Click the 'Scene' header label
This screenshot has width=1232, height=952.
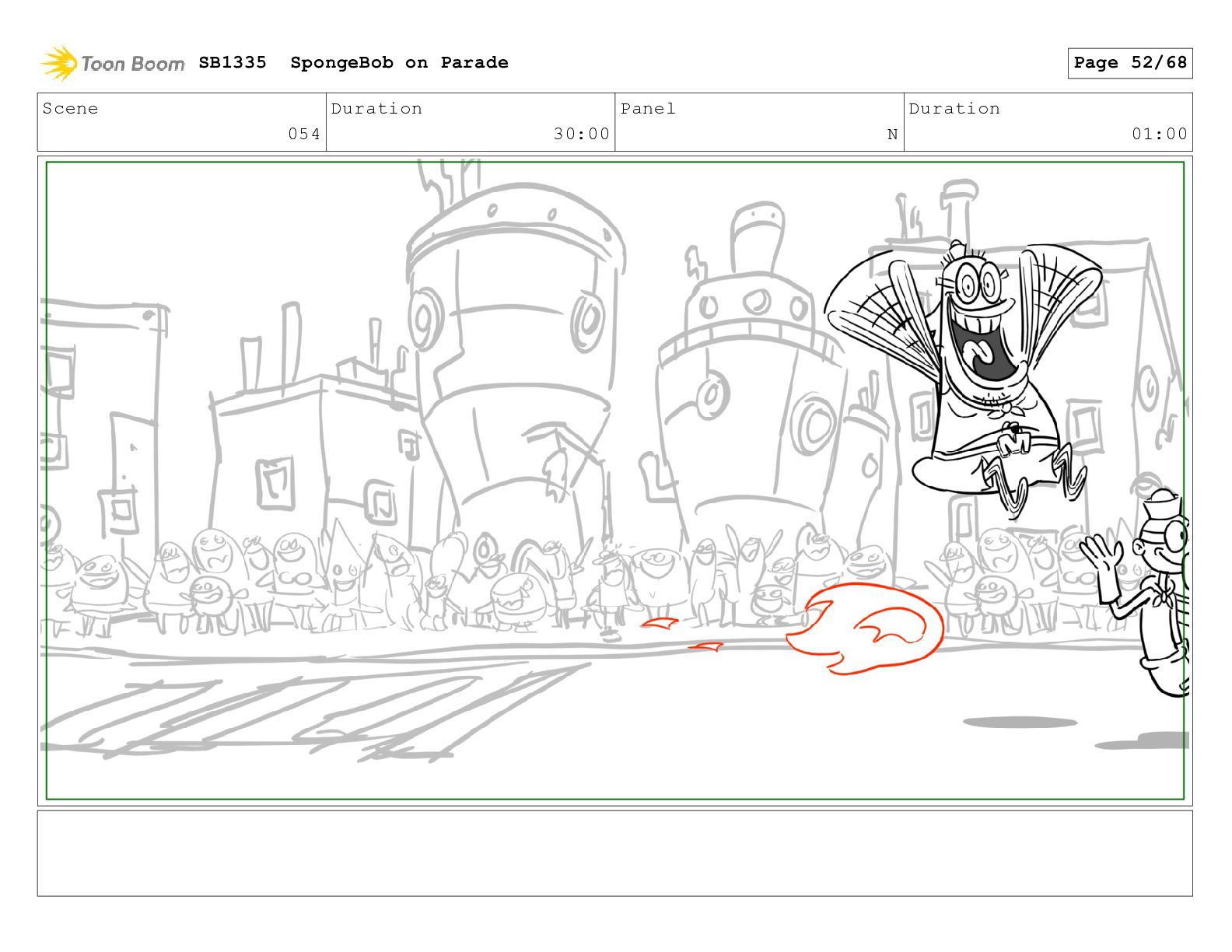click(70, 108)
